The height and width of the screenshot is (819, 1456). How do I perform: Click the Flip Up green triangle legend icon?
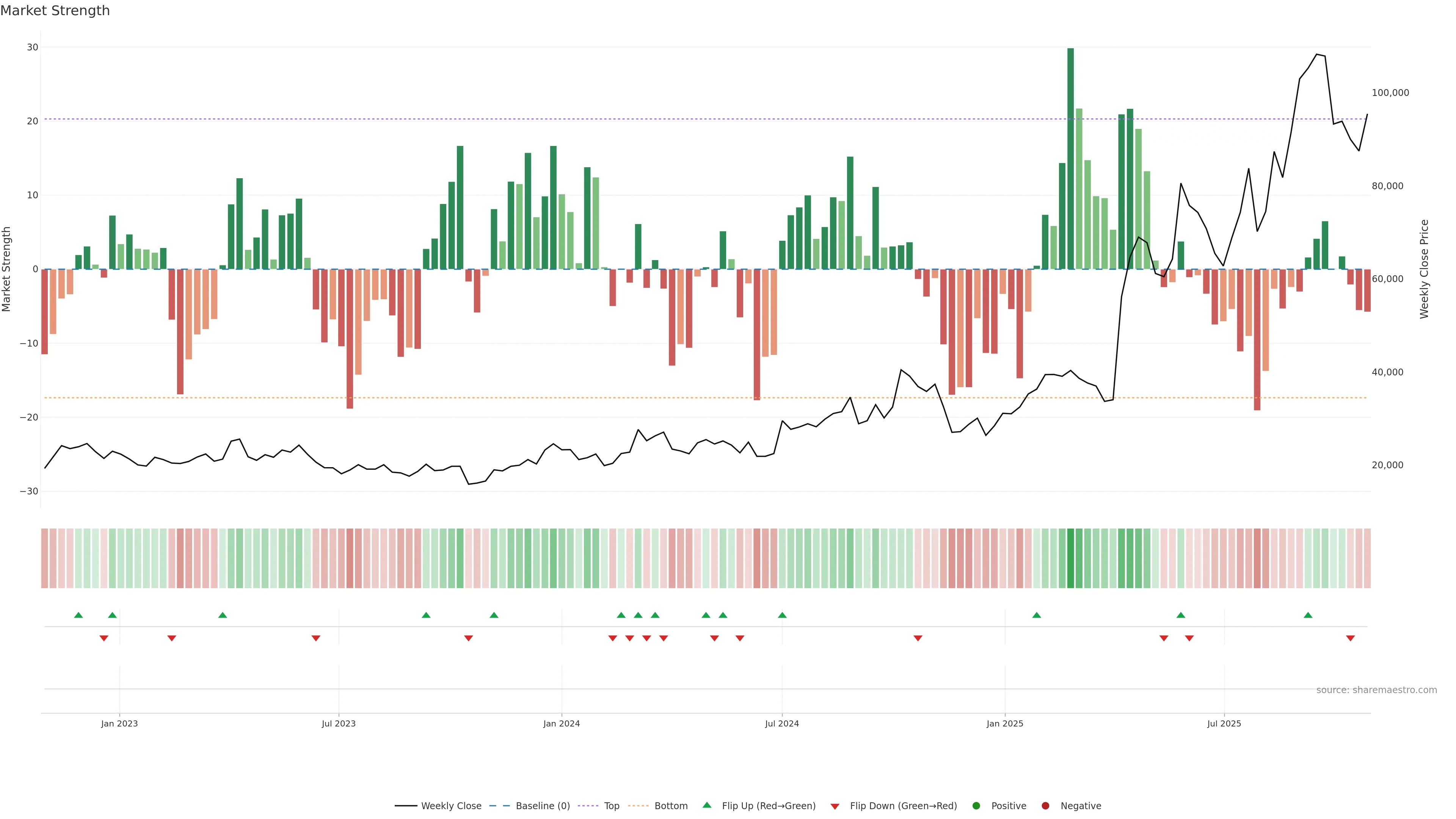pyautogui.click(x=706, y=805)
